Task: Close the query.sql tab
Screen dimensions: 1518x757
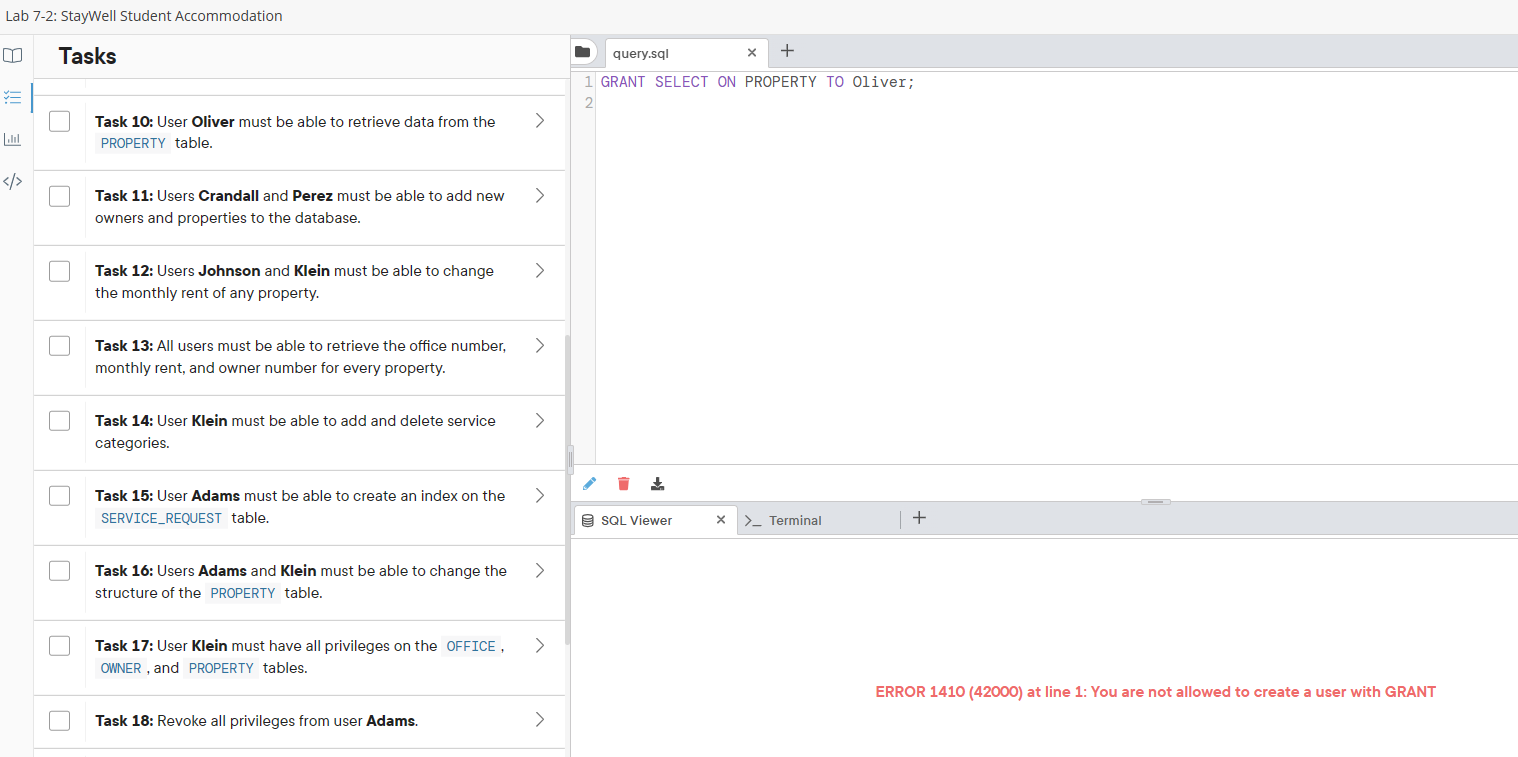Action: point(752,53)
